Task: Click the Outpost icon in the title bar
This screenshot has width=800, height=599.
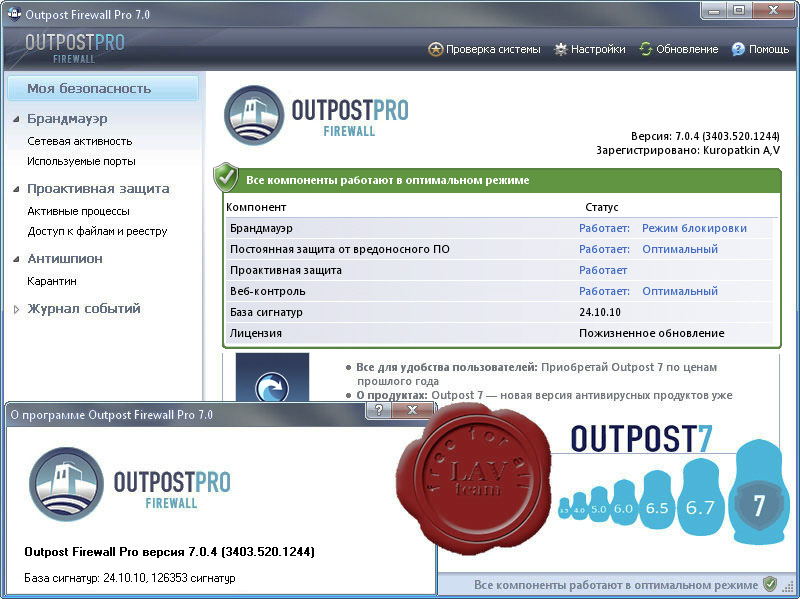Action: pos(15,14)
